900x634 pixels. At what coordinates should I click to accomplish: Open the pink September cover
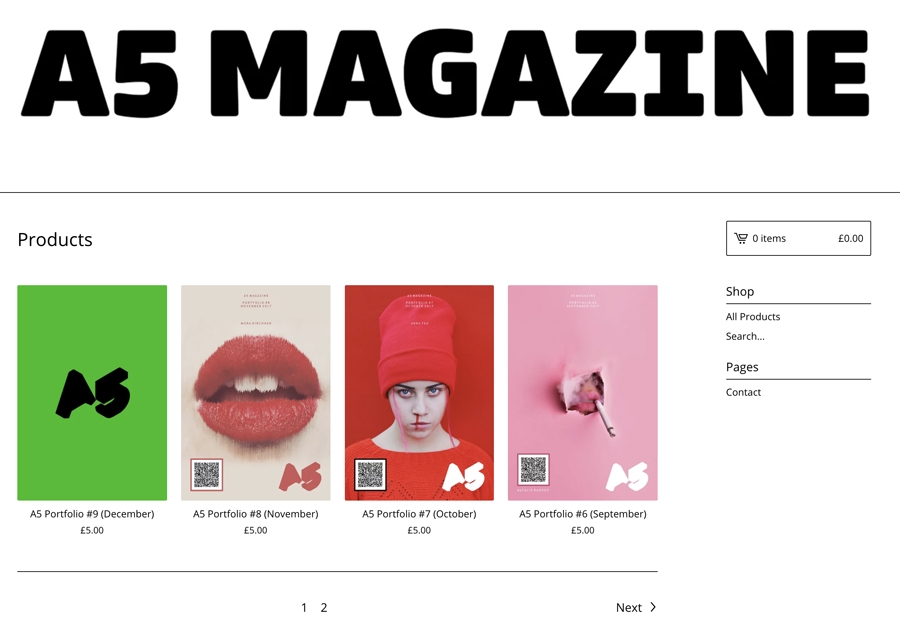[583, 392]
